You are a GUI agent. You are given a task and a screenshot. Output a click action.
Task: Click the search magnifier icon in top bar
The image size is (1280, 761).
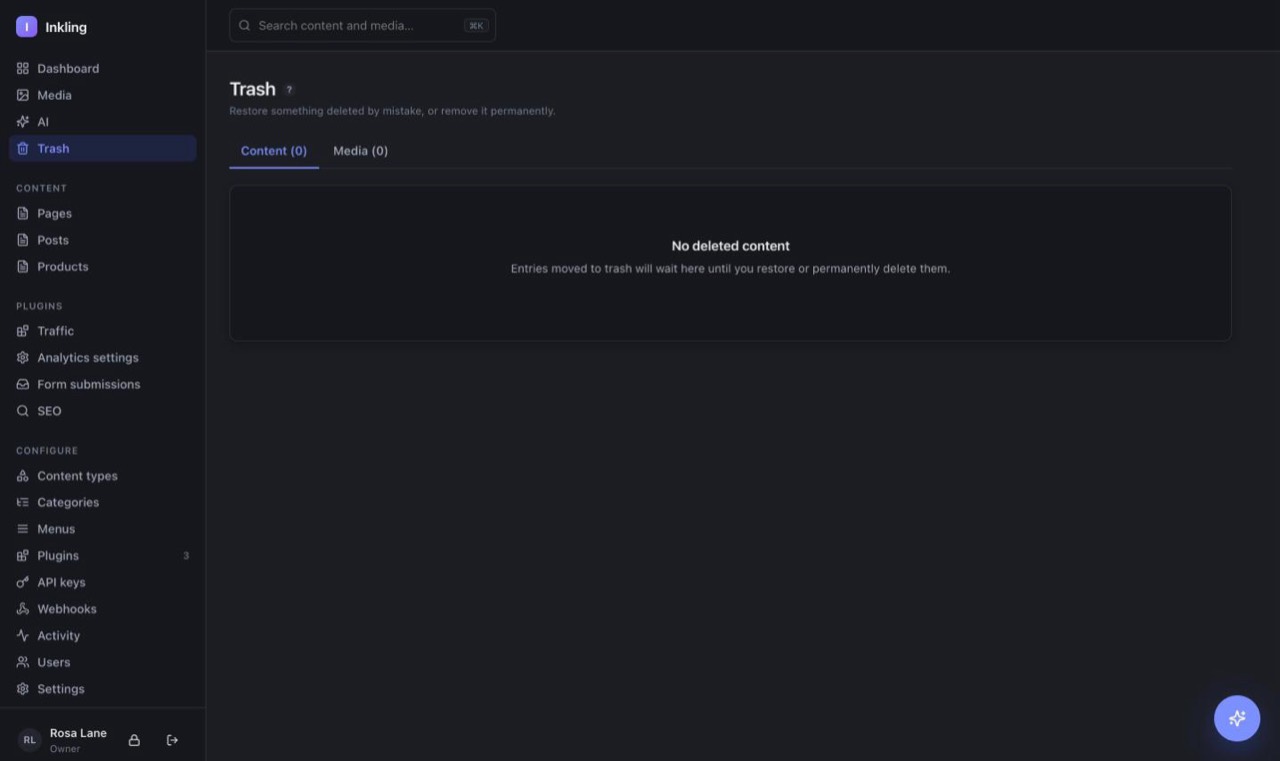[245, 25]
